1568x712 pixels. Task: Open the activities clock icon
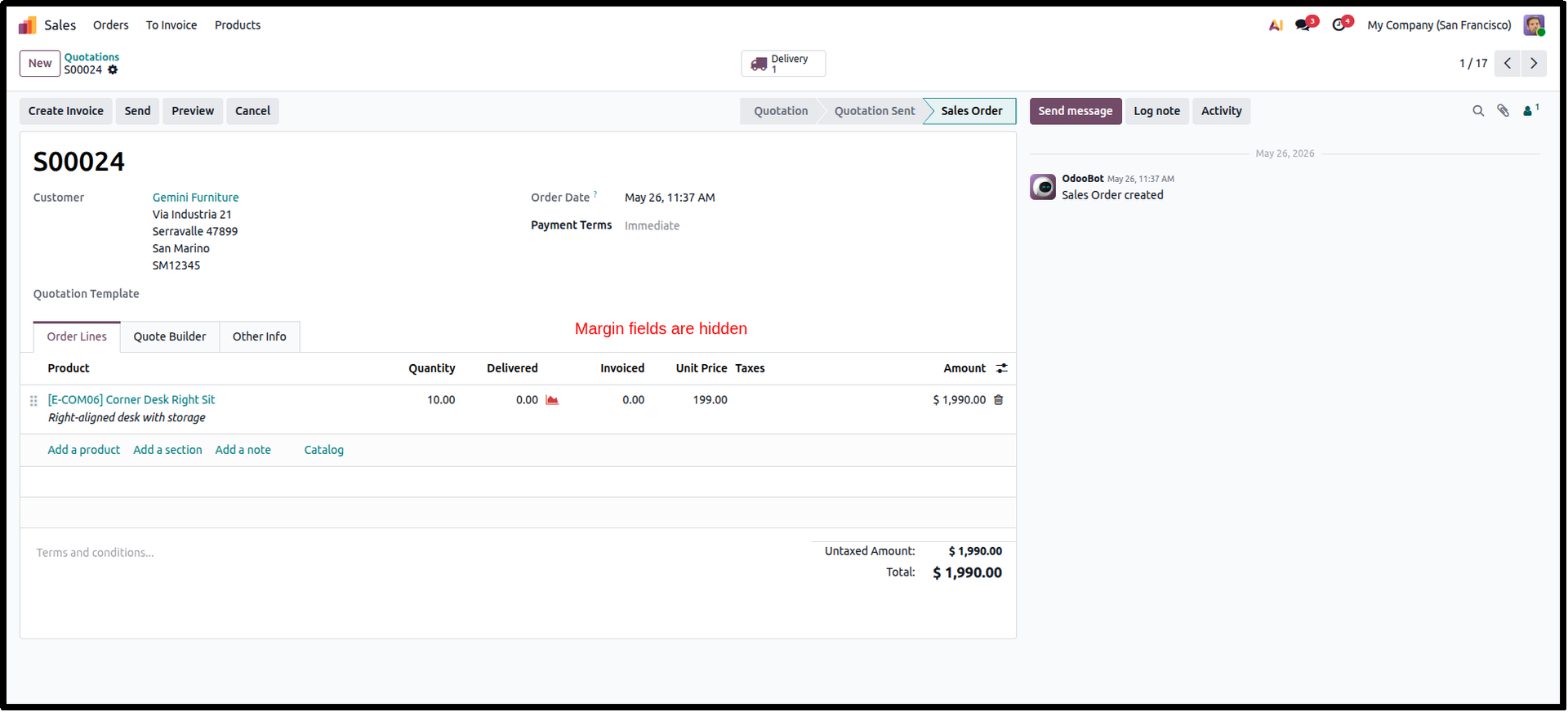[x=1339, y=24]
